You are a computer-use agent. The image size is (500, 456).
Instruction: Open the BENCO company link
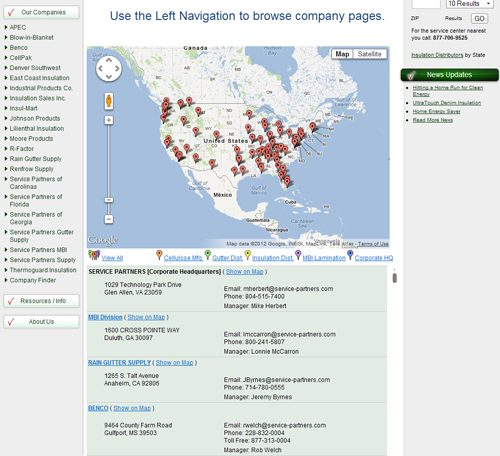point(98,408)
